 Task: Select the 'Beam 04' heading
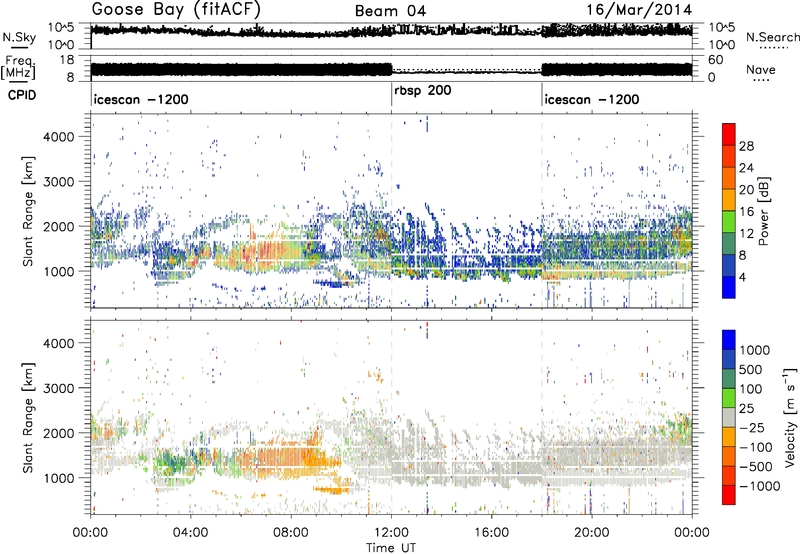(390, 11)
